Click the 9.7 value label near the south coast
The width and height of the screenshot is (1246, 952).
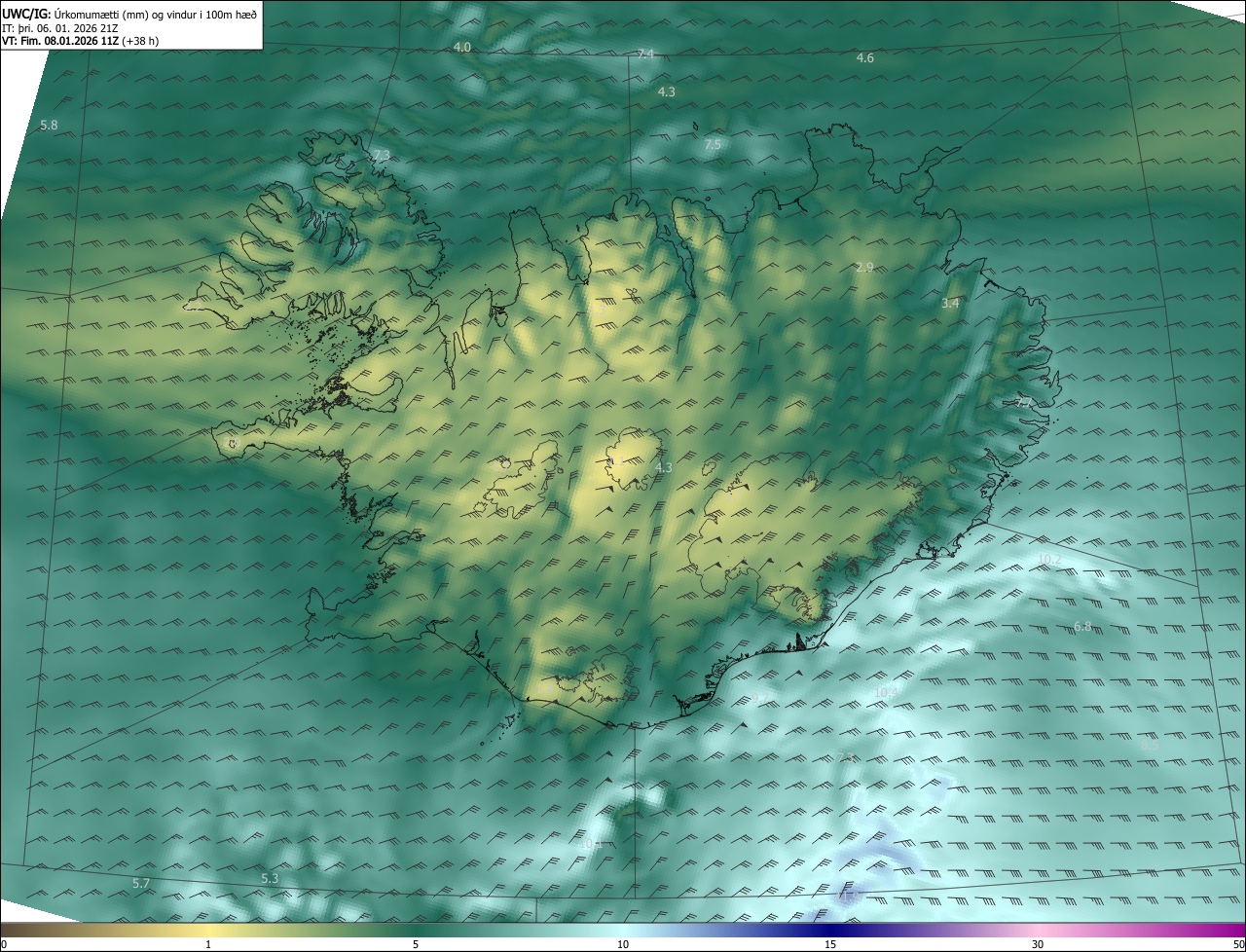point(760,698)
